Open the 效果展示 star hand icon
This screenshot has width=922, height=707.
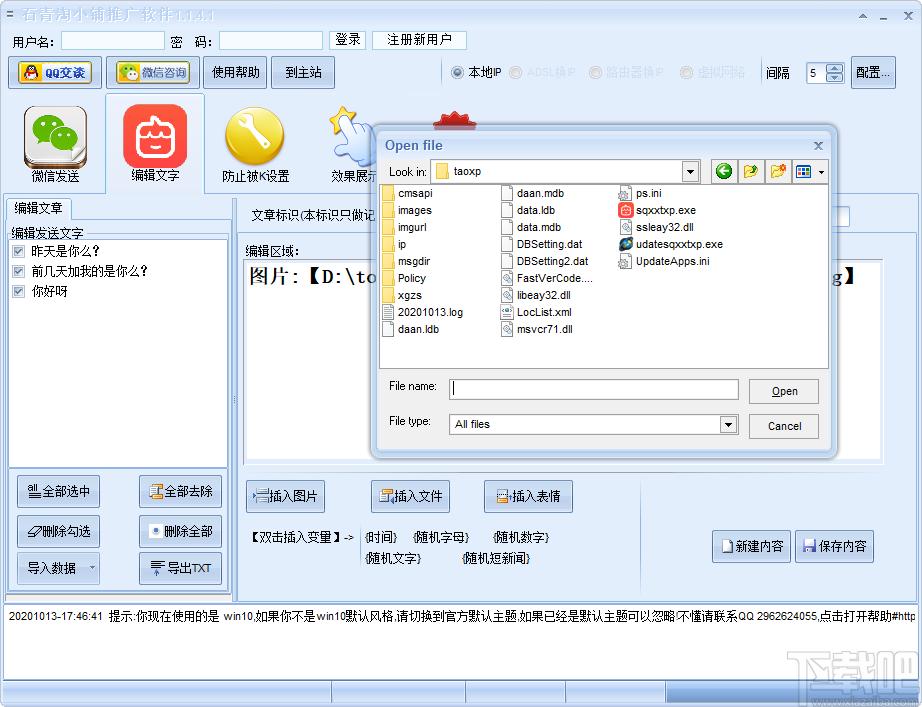click(x=352, y=145)
